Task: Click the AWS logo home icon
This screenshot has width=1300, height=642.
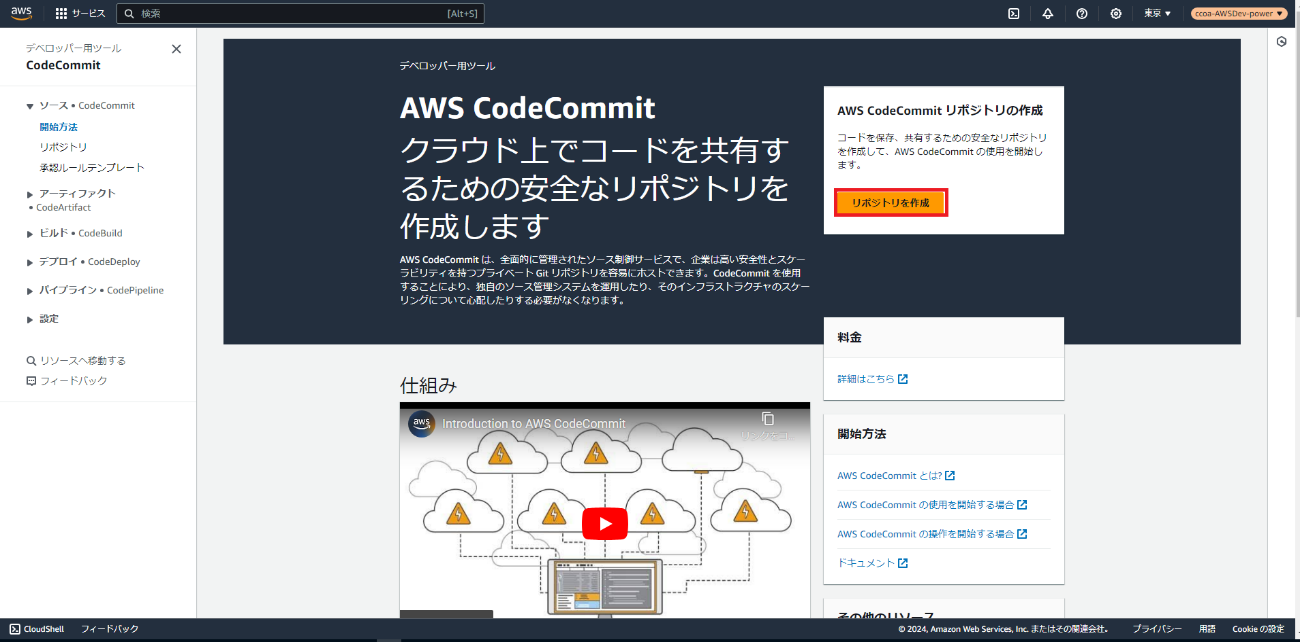Action: (22, 13)
